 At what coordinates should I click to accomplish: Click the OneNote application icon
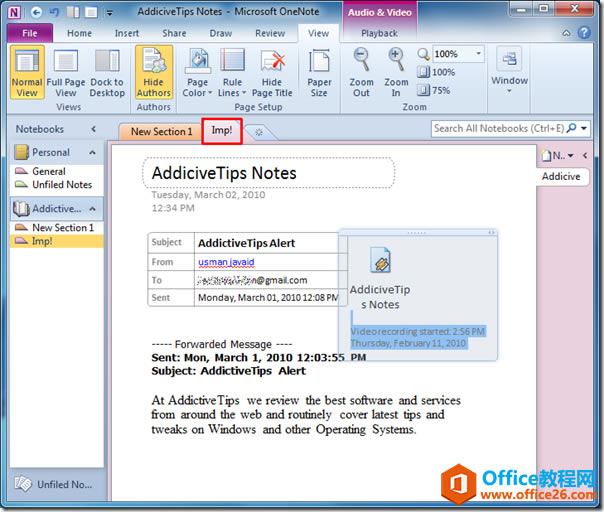pos(14,12)
